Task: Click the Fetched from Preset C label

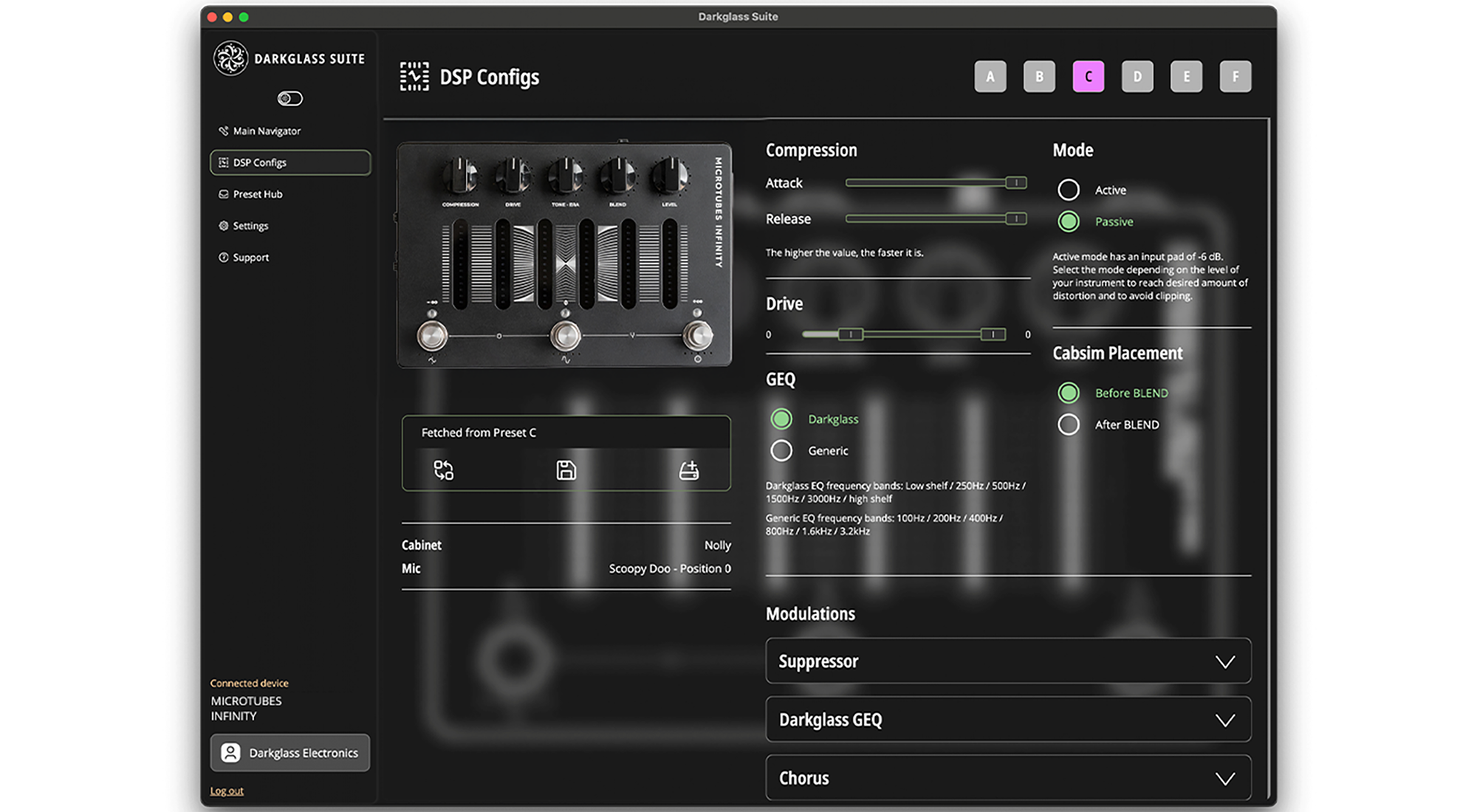Action: pos(479,433)
